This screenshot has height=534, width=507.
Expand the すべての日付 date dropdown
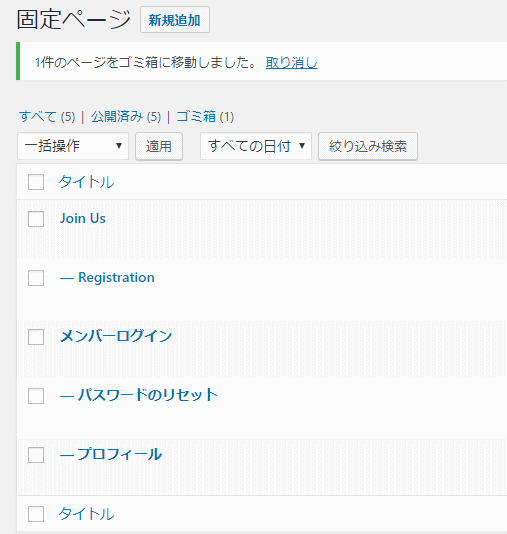[x=256, y=146]
